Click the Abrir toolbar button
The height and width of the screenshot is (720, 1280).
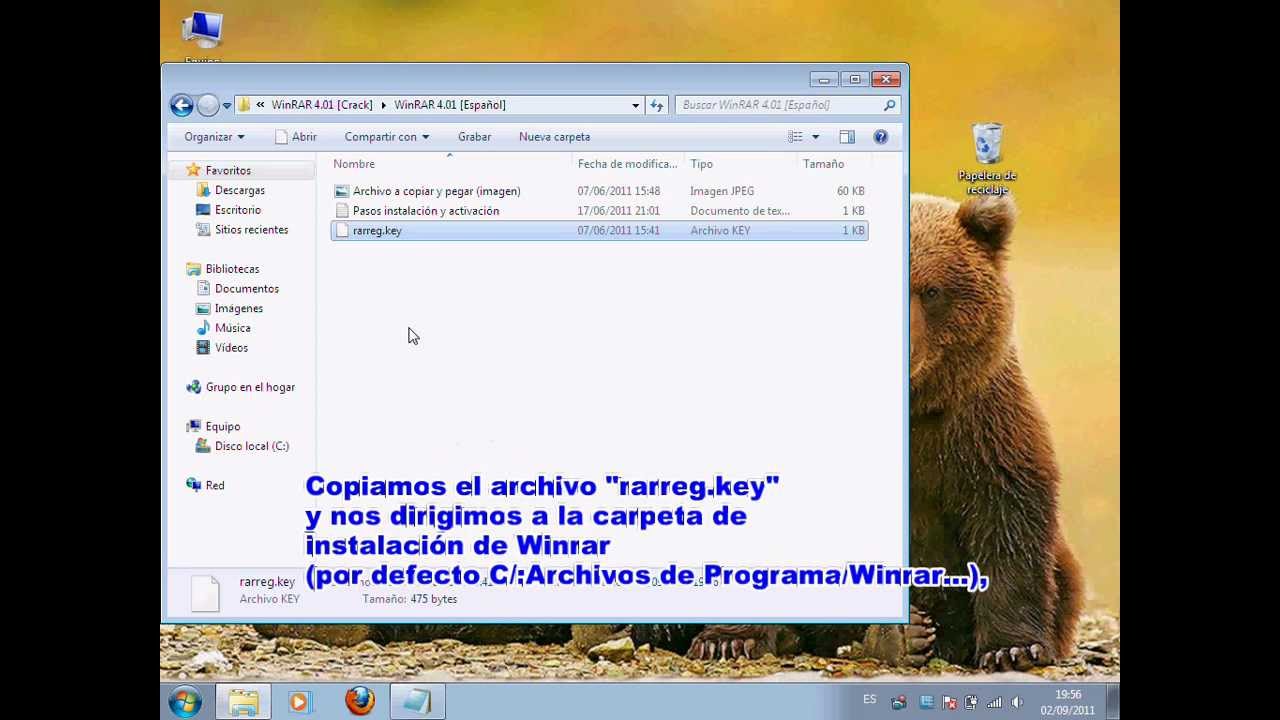coord(296,137)
